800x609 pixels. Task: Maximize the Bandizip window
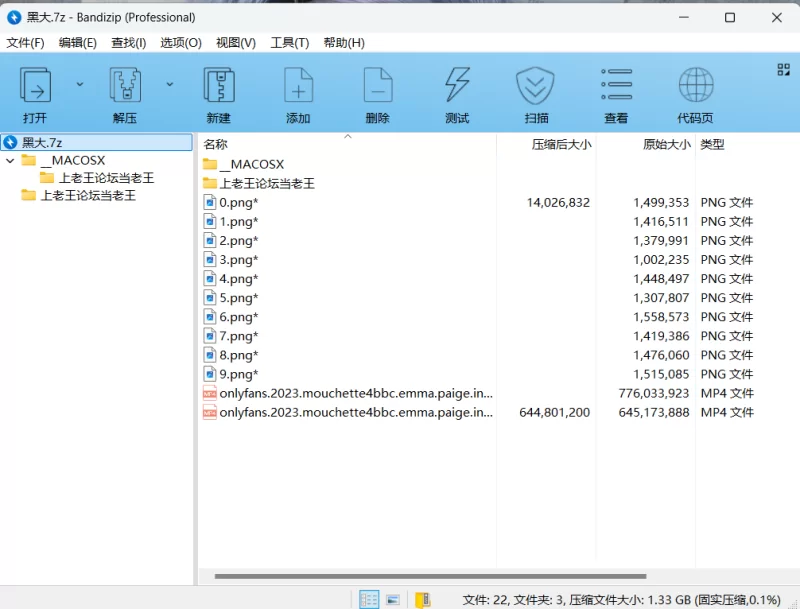730,17
